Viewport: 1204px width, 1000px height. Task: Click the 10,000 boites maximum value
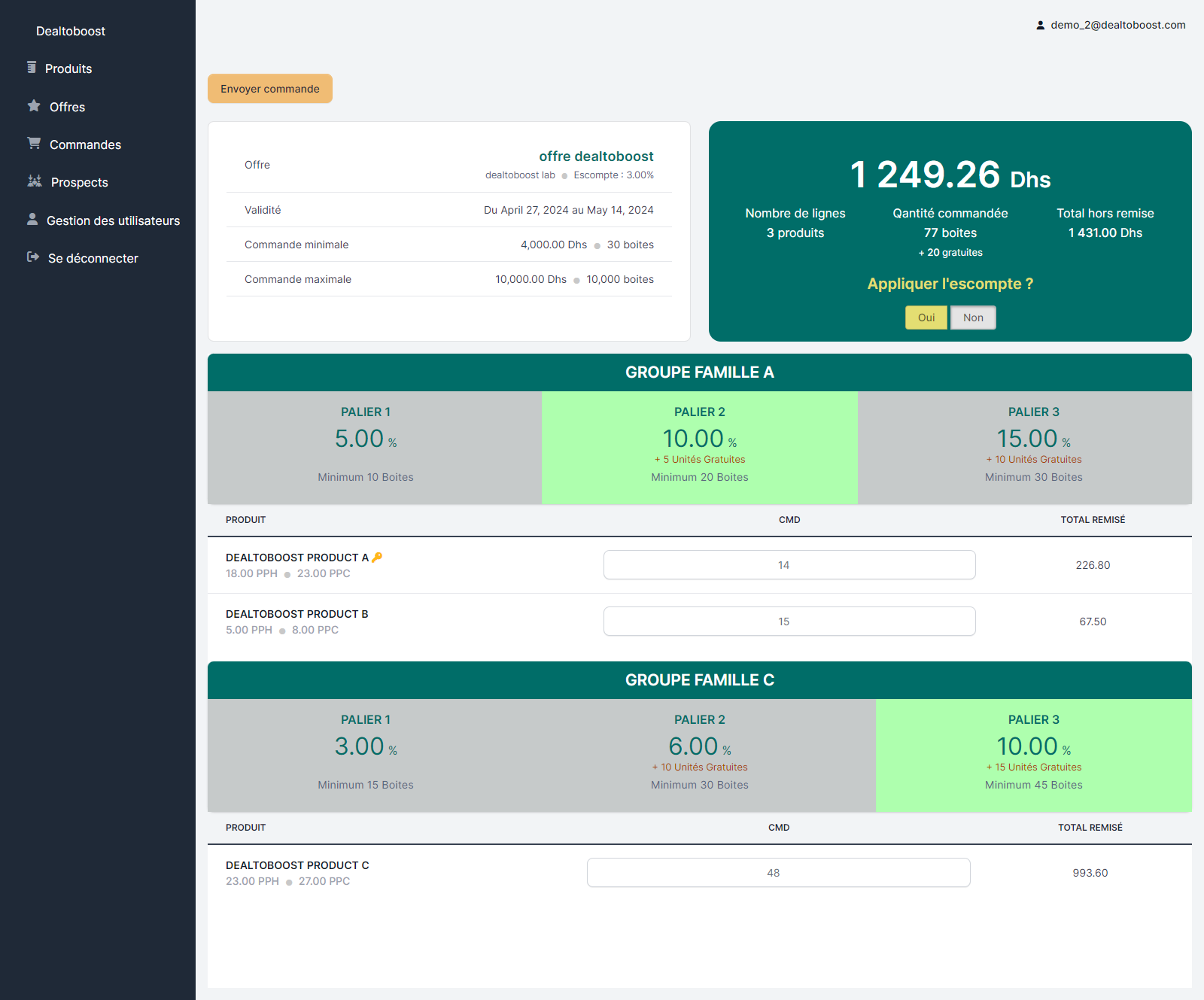(620, 279)
